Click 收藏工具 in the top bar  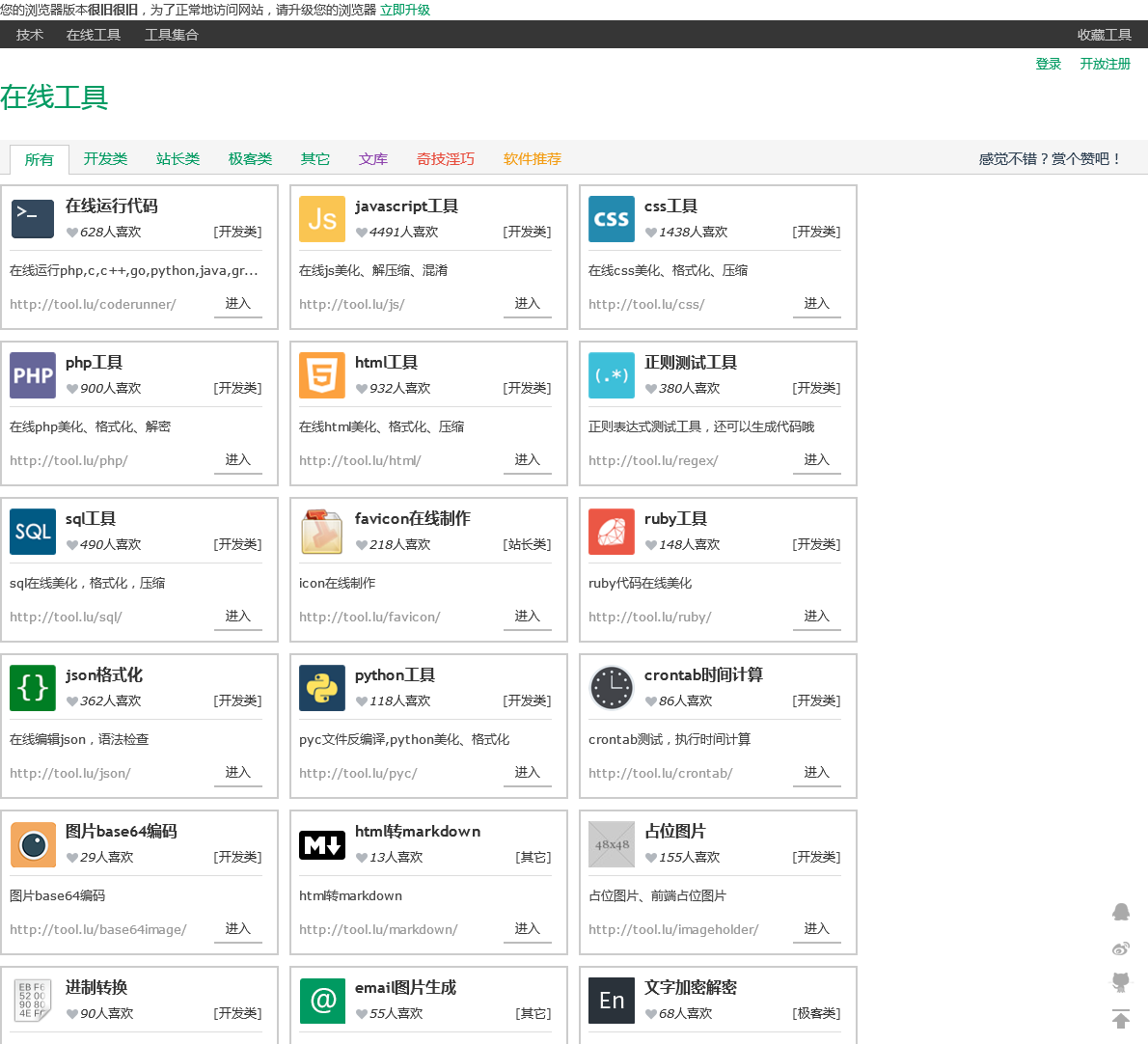(1104, 35)
